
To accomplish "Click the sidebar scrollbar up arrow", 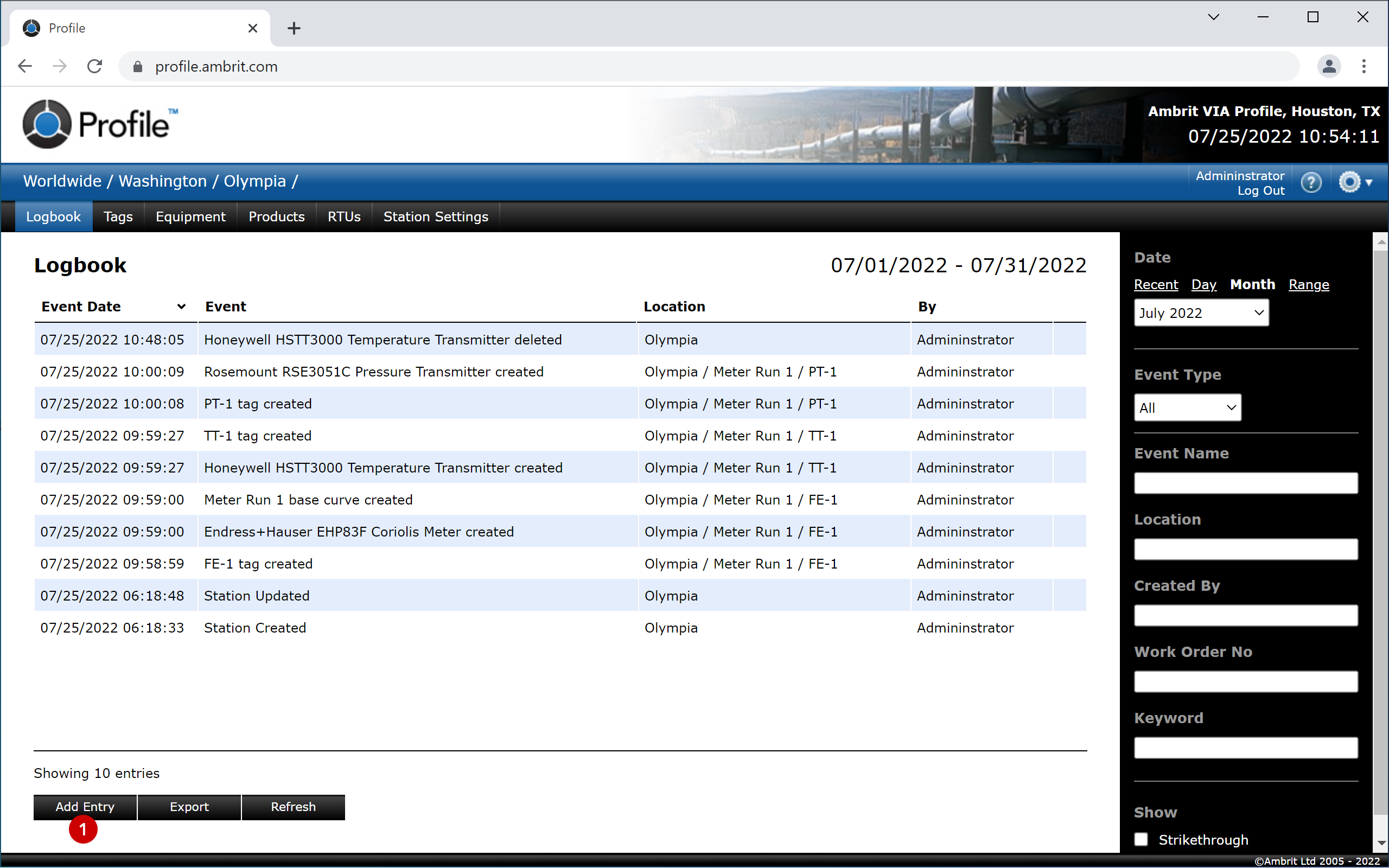I will pos(1380,242).
